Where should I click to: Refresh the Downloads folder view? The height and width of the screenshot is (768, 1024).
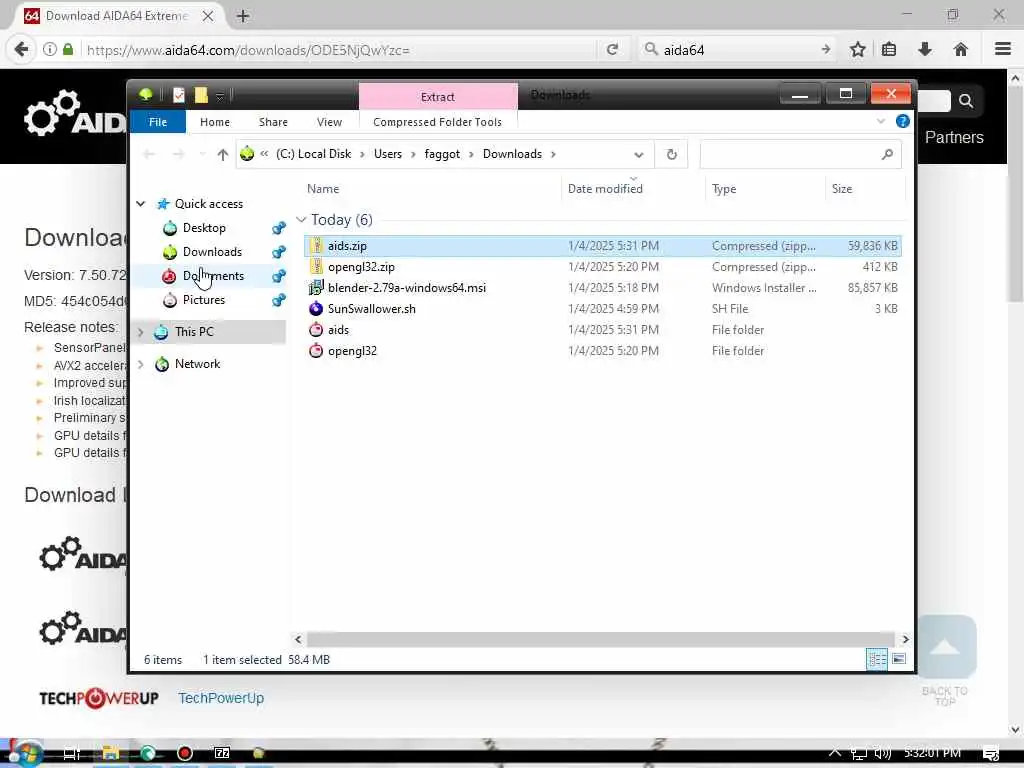[671, 155]
